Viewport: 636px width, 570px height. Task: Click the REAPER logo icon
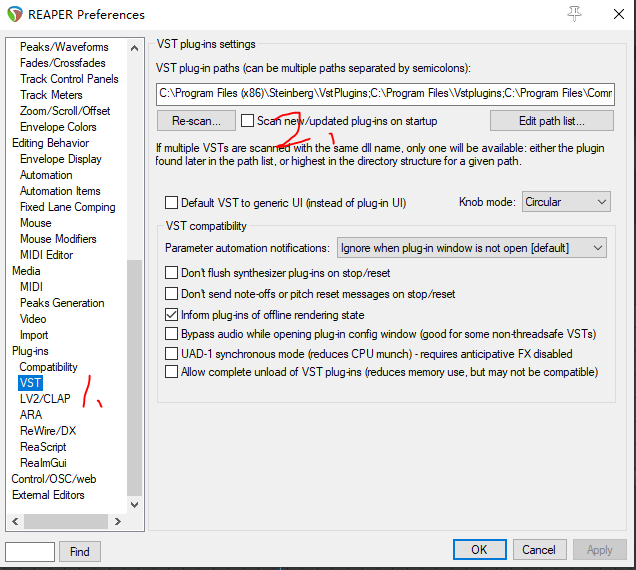tap(15, 14)
